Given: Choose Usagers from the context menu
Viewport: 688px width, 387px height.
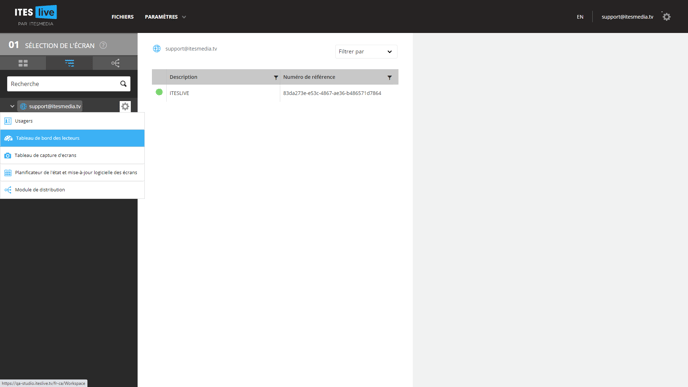Looking at the screenshot, I should click(72, 121).
